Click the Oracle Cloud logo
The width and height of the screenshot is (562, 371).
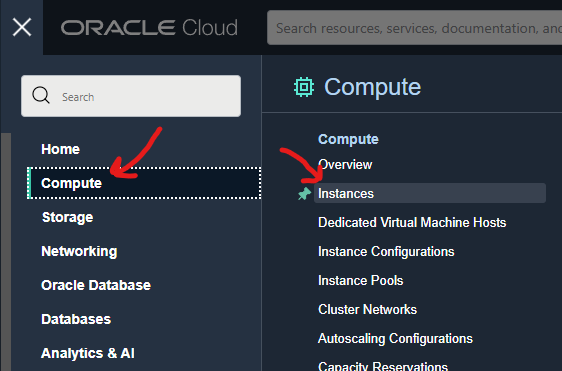click(x=149, y=28)
